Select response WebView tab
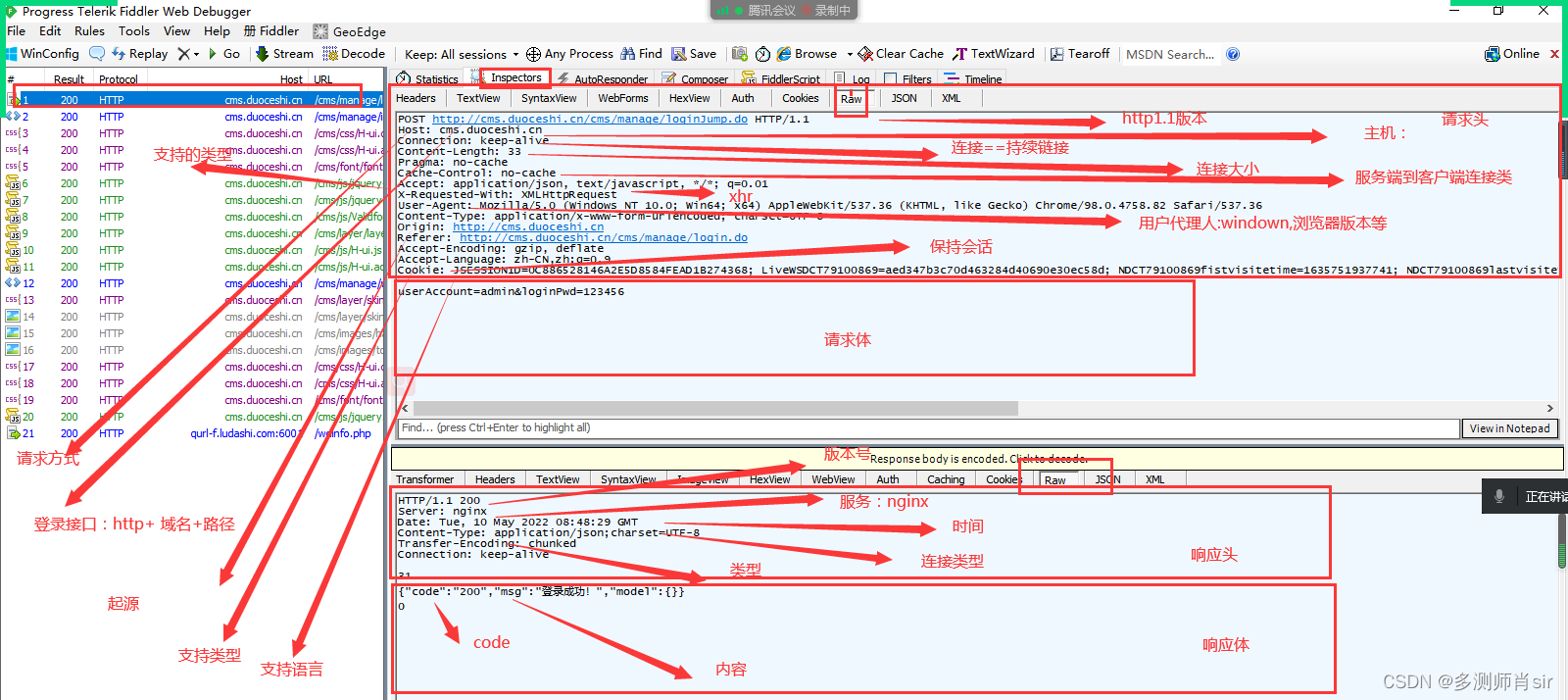 point(833,479)
